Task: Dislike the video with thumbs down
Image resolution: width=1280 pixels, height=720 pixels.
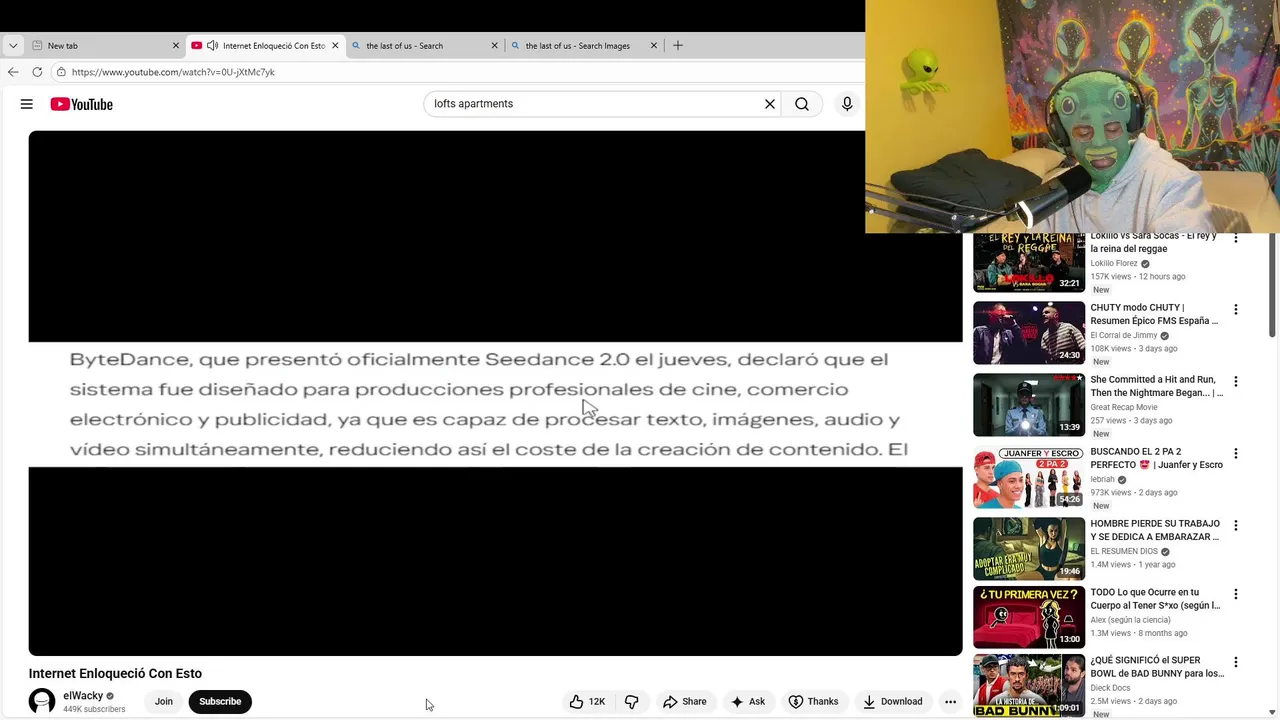Action: tap(632, 702)
